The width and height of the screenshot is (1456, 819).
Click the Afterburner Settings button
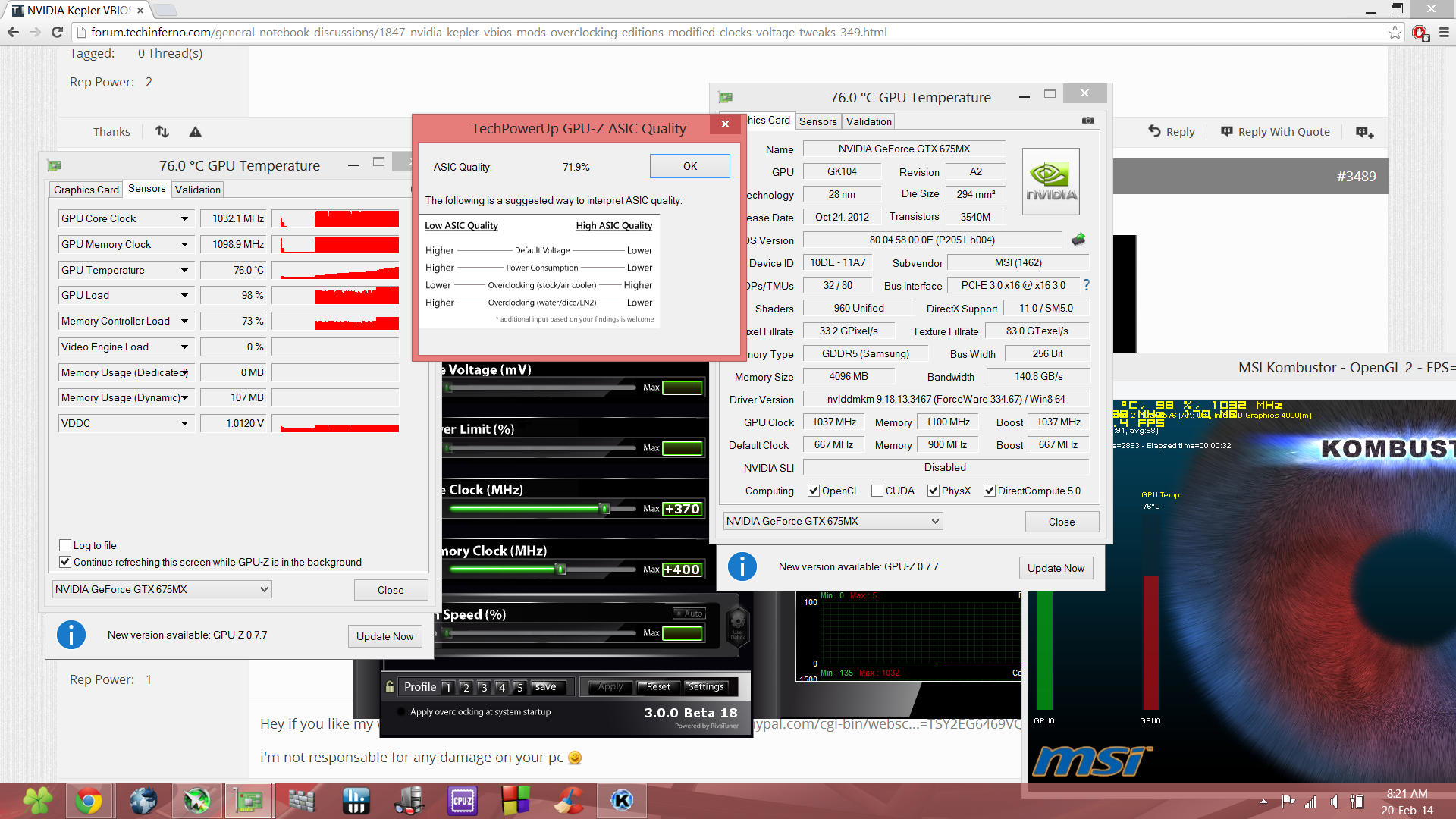pos(706,686)
